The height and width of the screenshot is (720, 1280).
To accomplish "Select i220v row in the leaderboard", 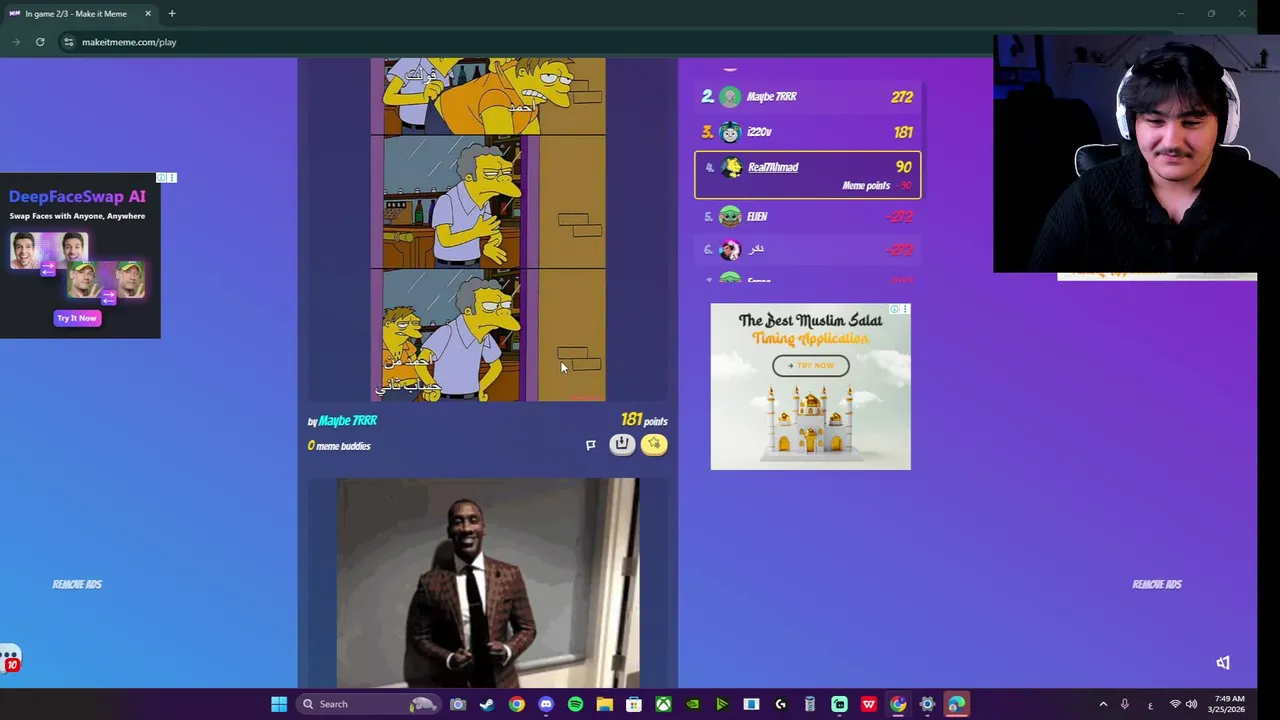I will click(807, 132).
